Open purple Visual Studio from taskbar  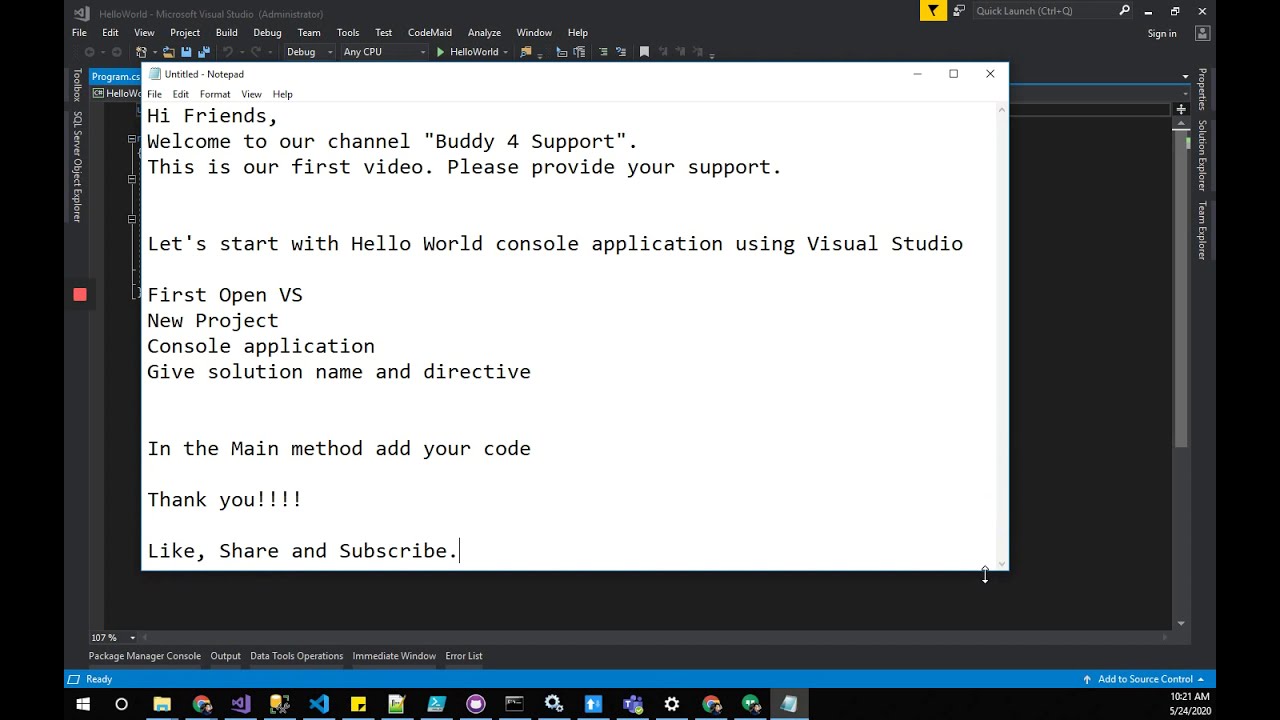coord(241,704)
